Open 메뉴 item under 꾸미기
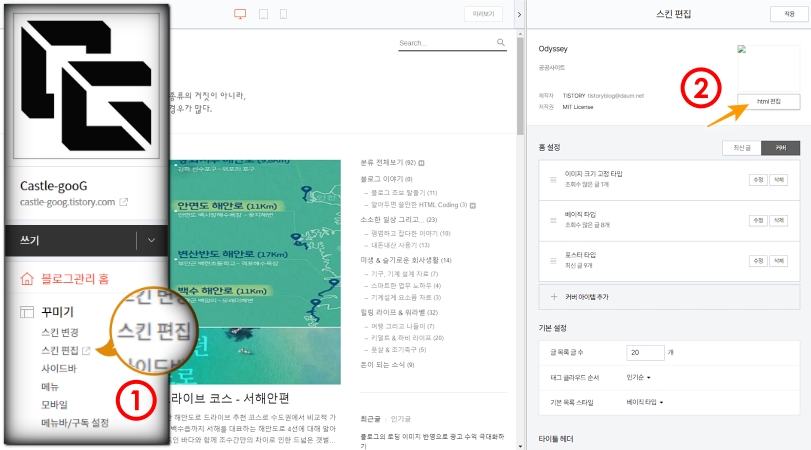The width and height of the screenshot is (811, 450). click(x=50, y=387)
